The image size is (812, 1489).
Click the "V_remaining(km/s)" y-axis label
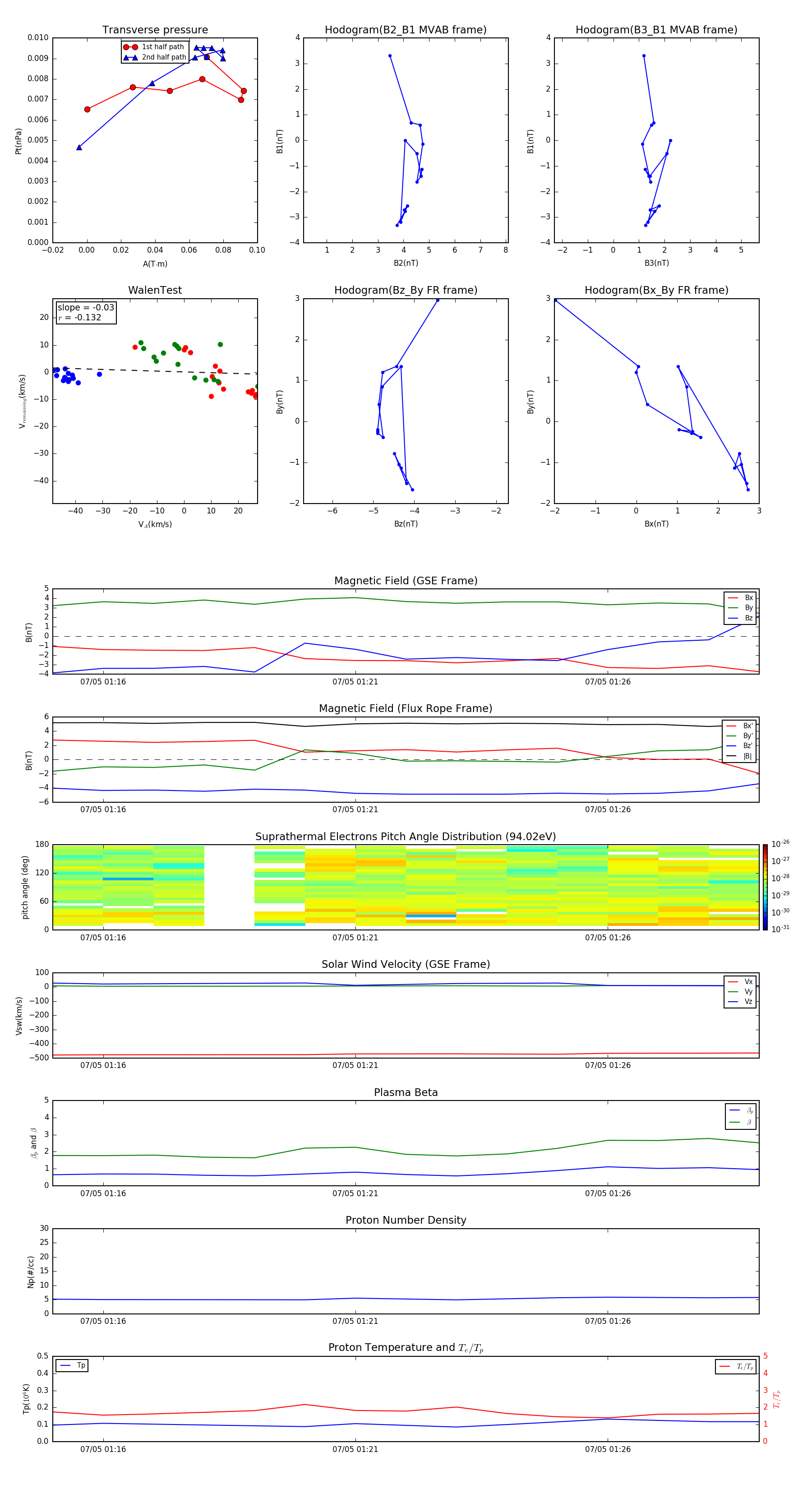pyautogui.click(x=22, y=401)
